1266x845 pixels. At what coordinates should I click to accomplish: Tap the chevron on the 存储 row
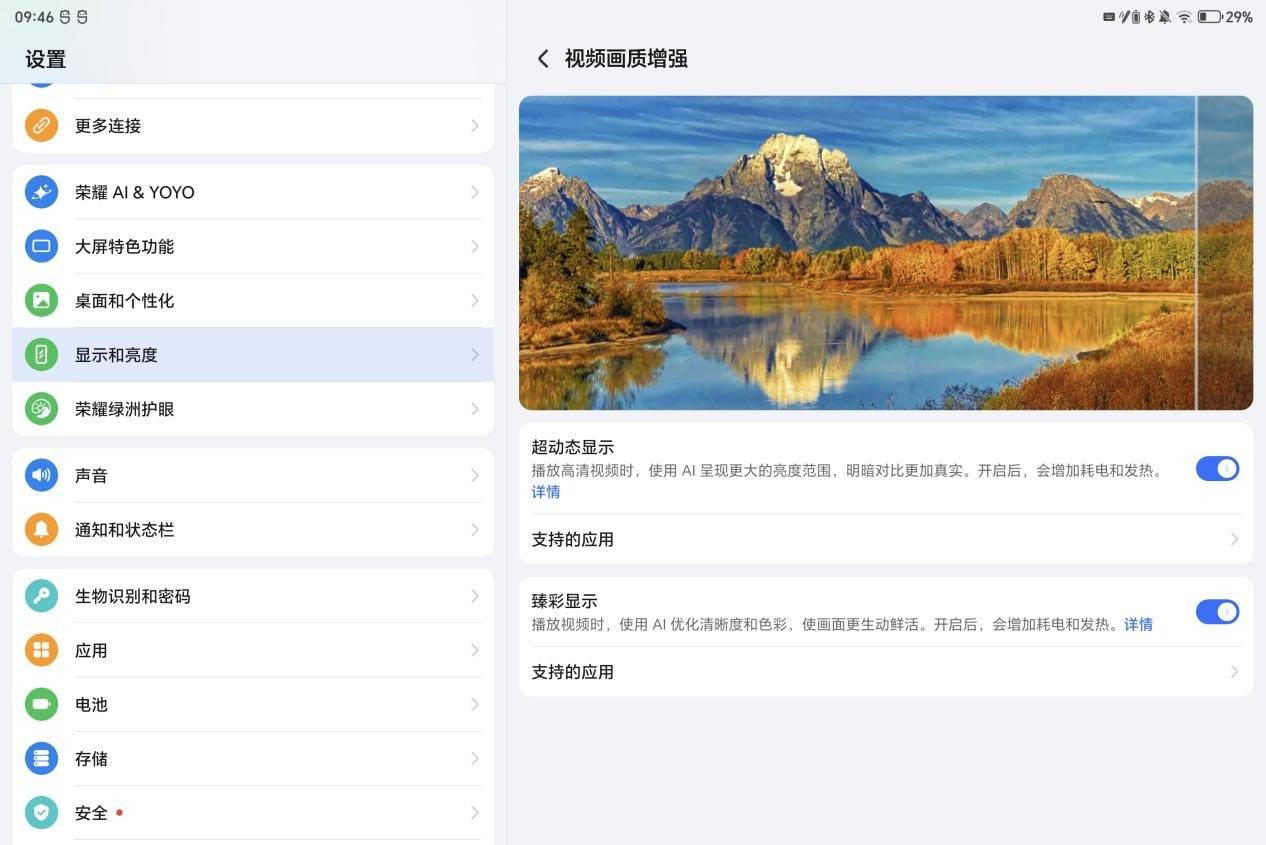pos(475,758)
